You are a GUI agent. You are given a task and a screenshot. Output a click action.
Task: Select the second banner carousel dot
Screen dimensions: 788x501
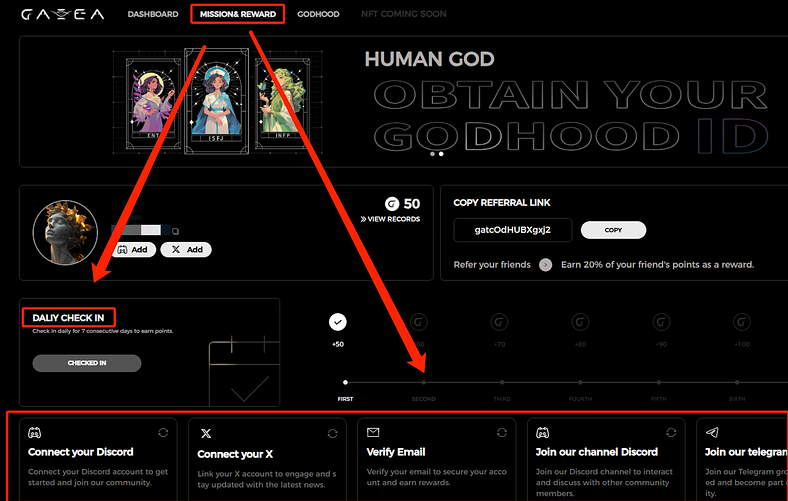pos(441,154)
